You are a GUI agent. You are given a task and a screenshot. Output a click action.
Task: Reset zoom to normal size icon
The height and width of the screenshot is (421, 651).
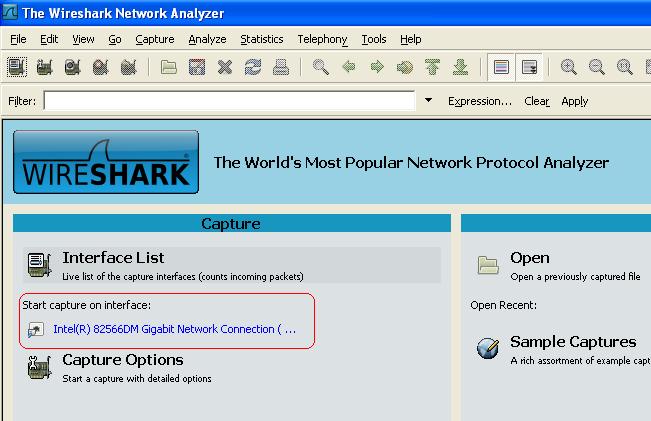[624, 67]
